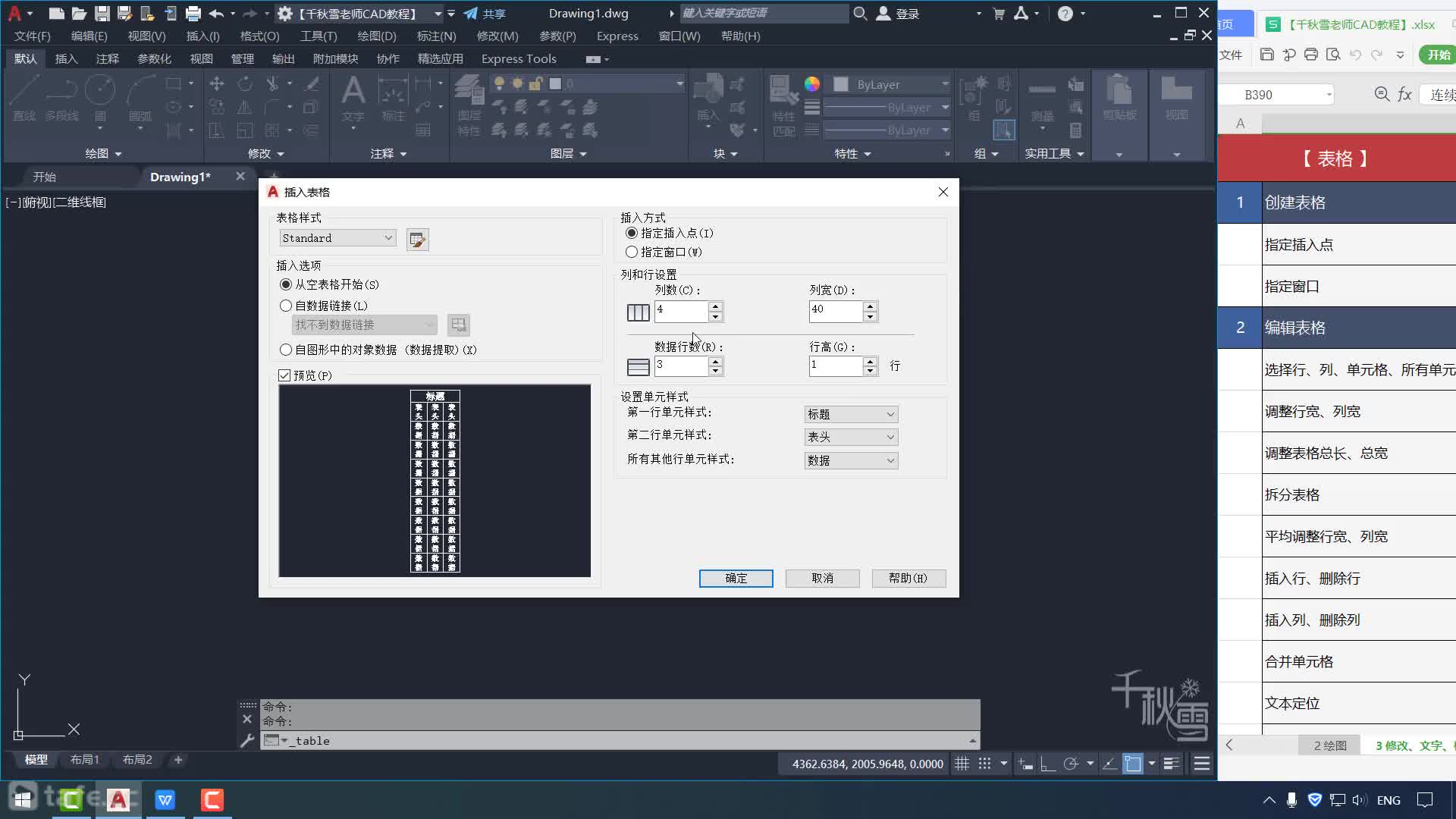1456x819 pixels.
Task: Select the Polyline tool
Action: click(61, 99)
